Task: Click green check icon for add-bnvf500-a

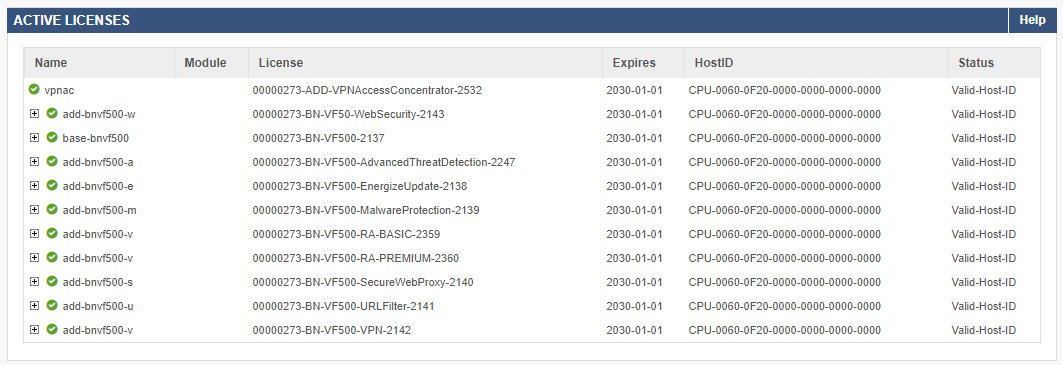Action: [52, 161]
